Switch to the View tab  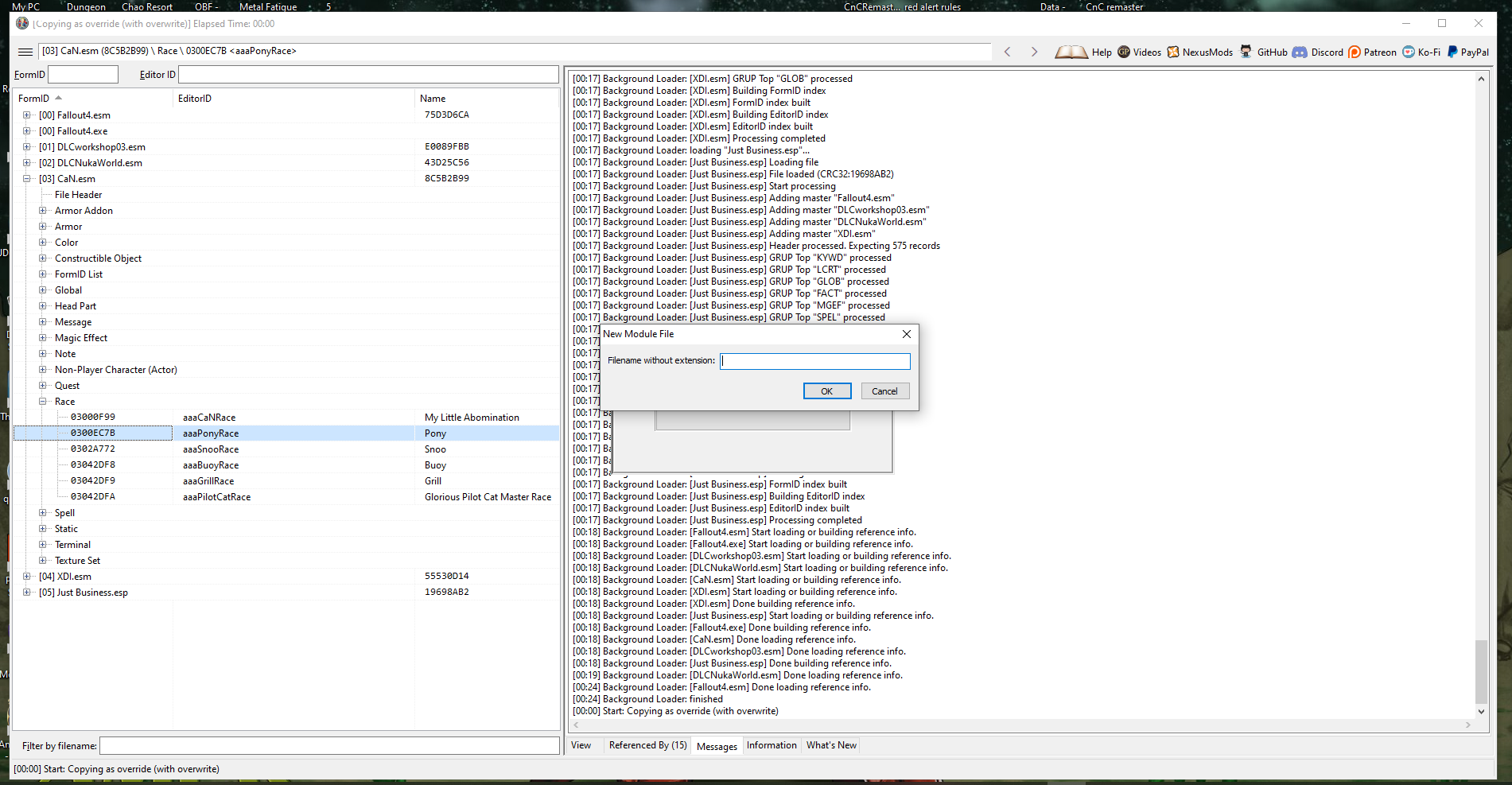[581, 745]
